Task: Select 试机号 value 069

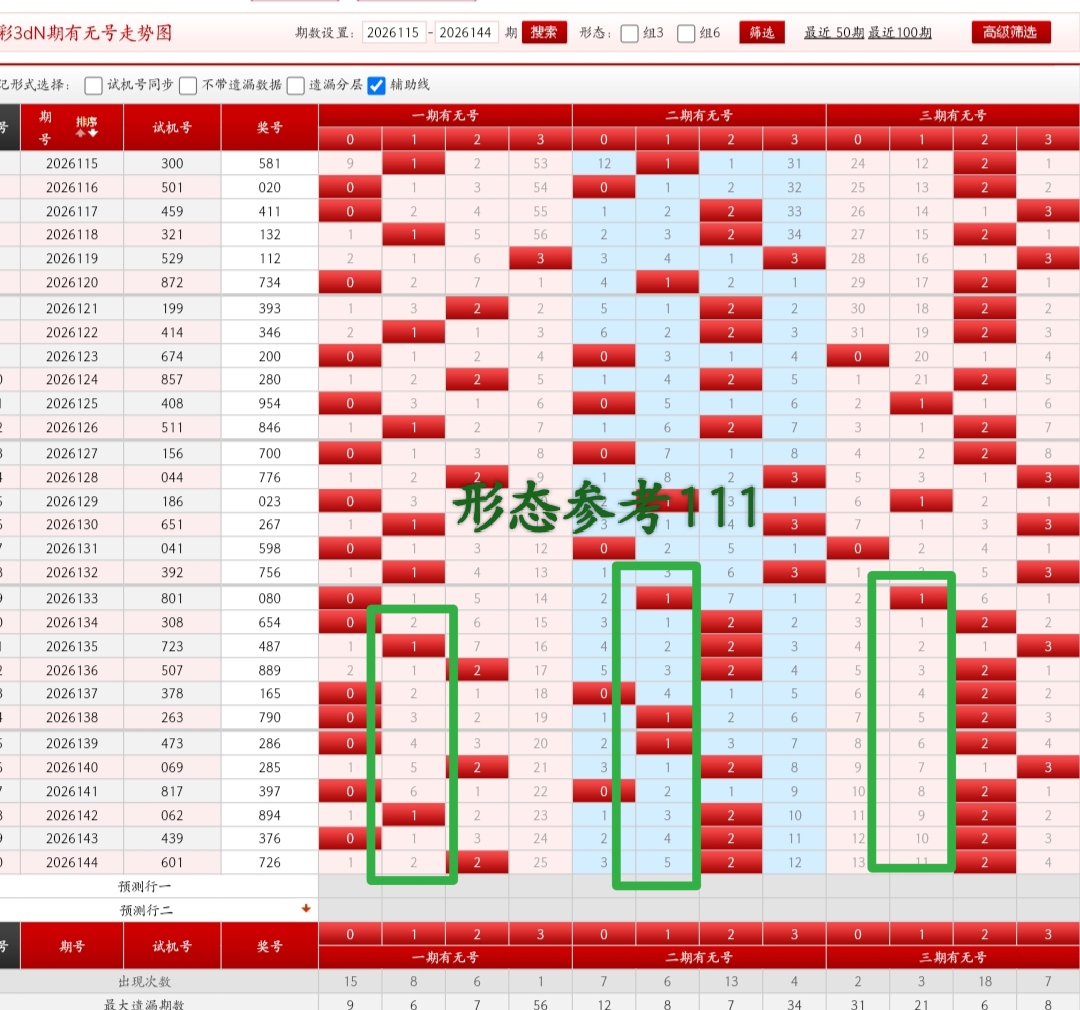Action: (x=172, y=767)
